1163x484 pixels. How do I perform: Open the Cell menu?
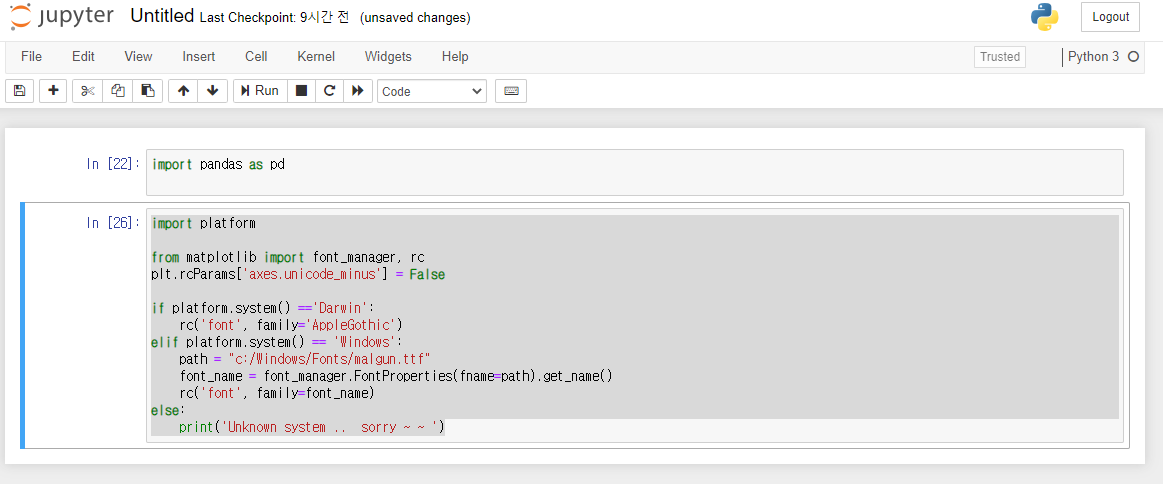point(256,56)
